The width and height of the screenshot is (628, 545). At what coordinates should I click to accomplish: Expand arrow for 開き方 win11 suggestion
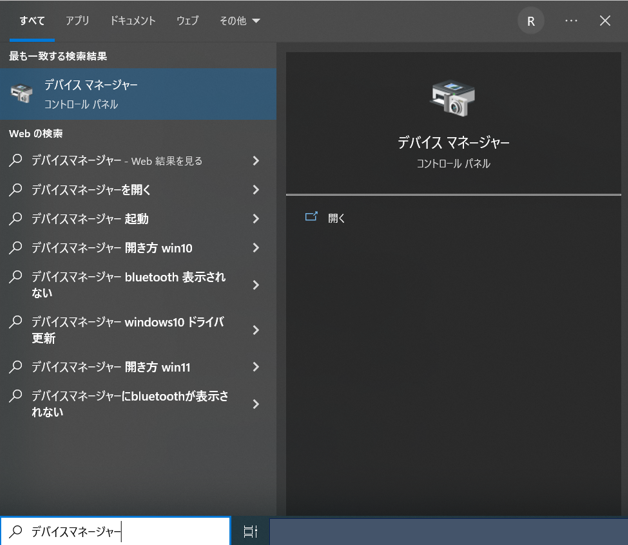(x=256, y=367)
